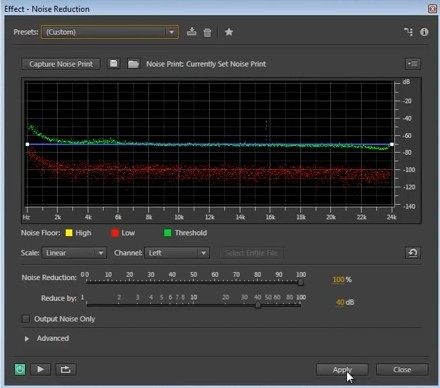The width and height of the screenshot is (440, 388).
Task: Reset the graph curve with the reset icon
Action: tap(413, 253)
